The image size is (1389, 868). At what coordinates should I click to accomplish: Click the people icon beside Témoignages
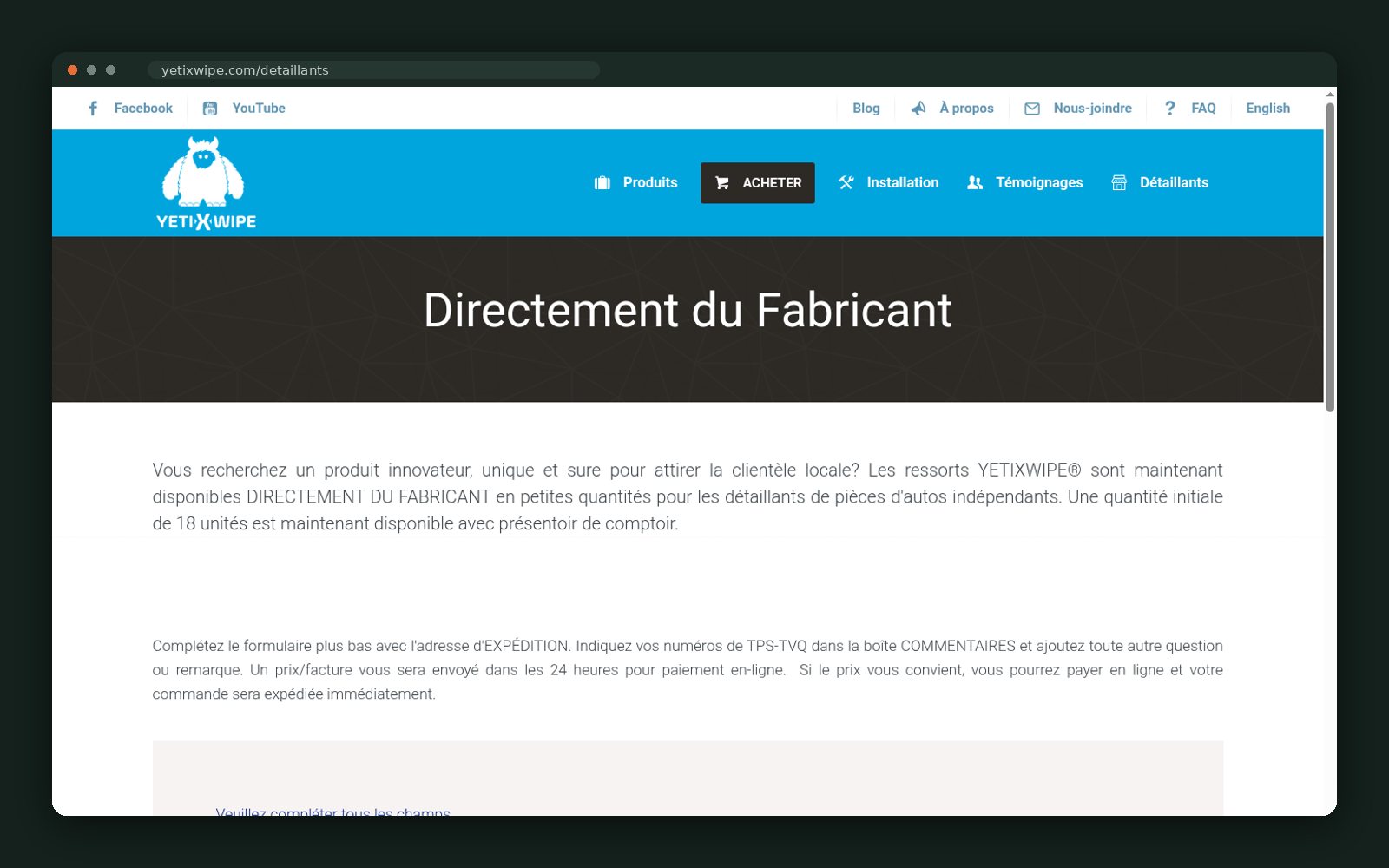pyautogui.click(x=975, y=183)
